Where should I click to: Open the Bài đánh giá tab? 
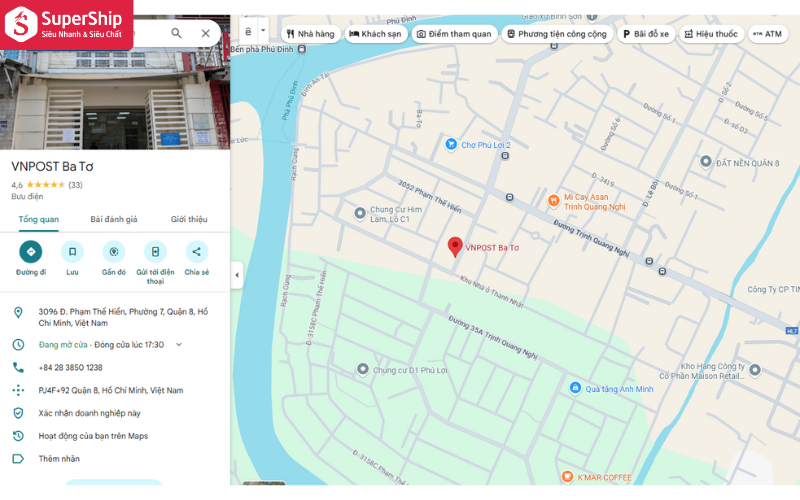114,219
